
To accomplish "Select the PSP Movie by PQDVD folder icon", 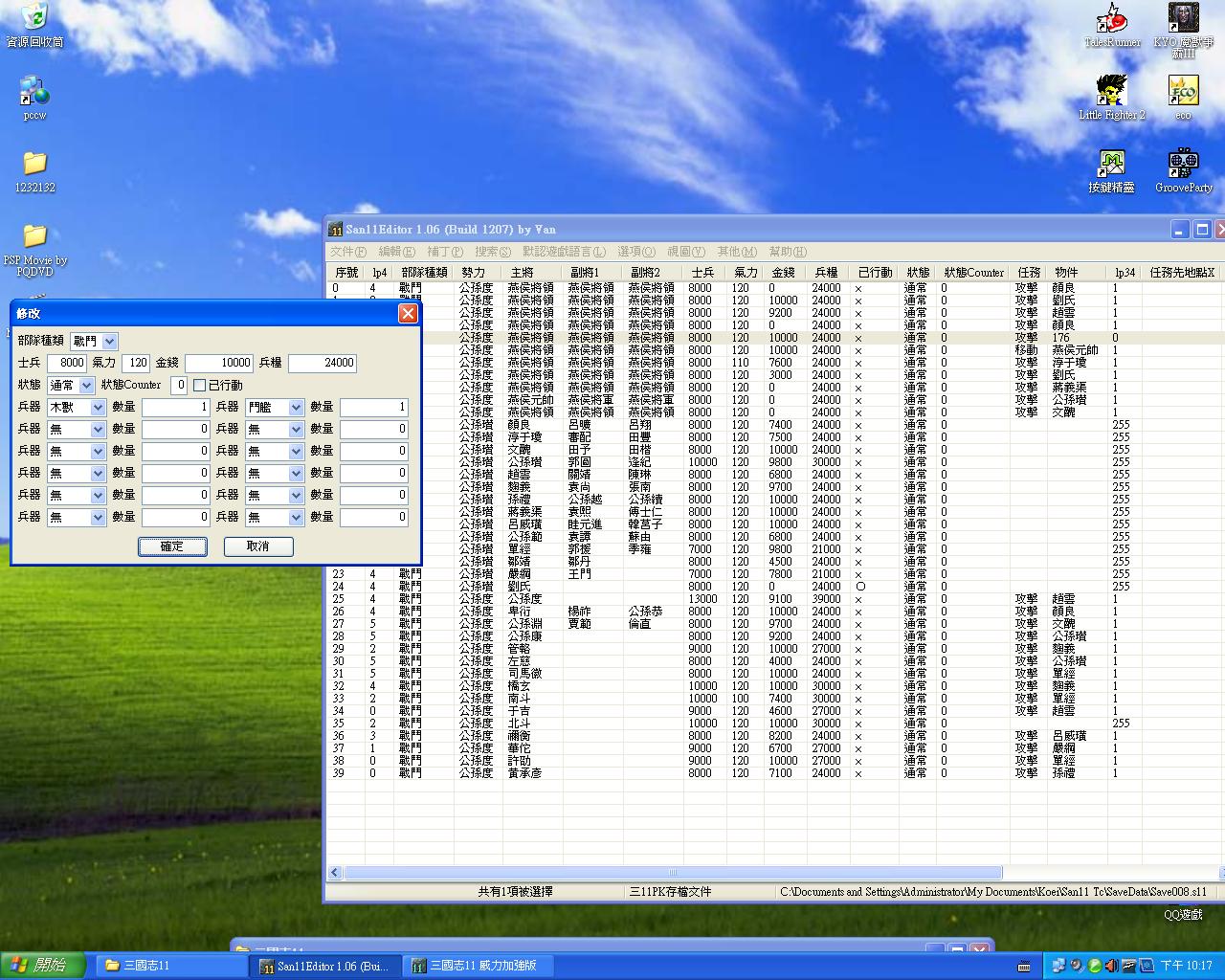I will tap(34, 235).
